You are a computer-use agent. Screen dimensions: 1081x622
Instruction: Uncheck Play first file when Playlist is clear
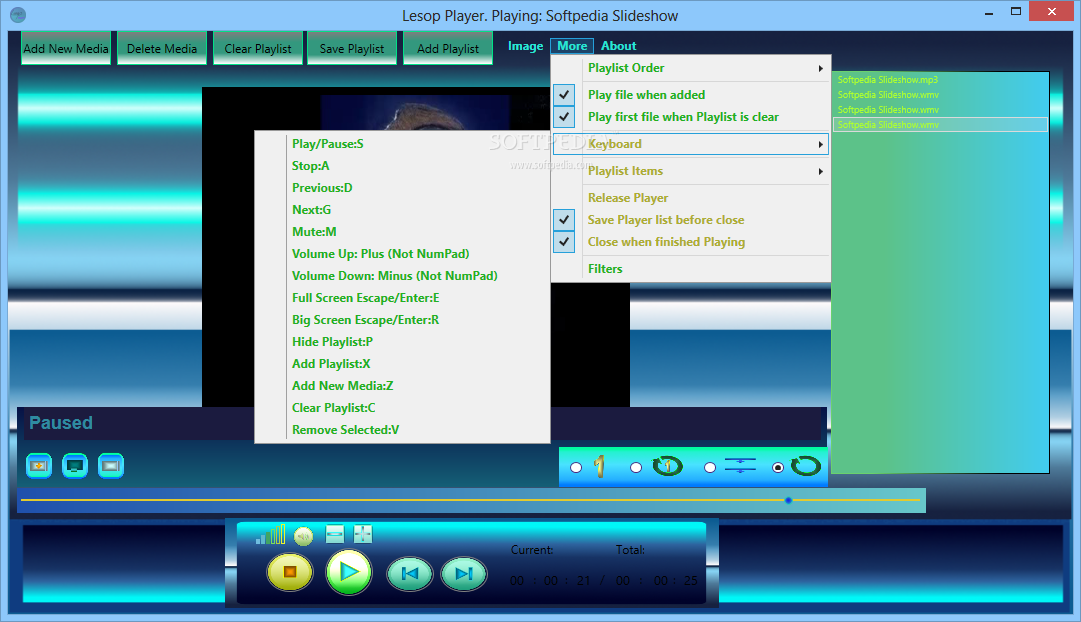point(564,117)
